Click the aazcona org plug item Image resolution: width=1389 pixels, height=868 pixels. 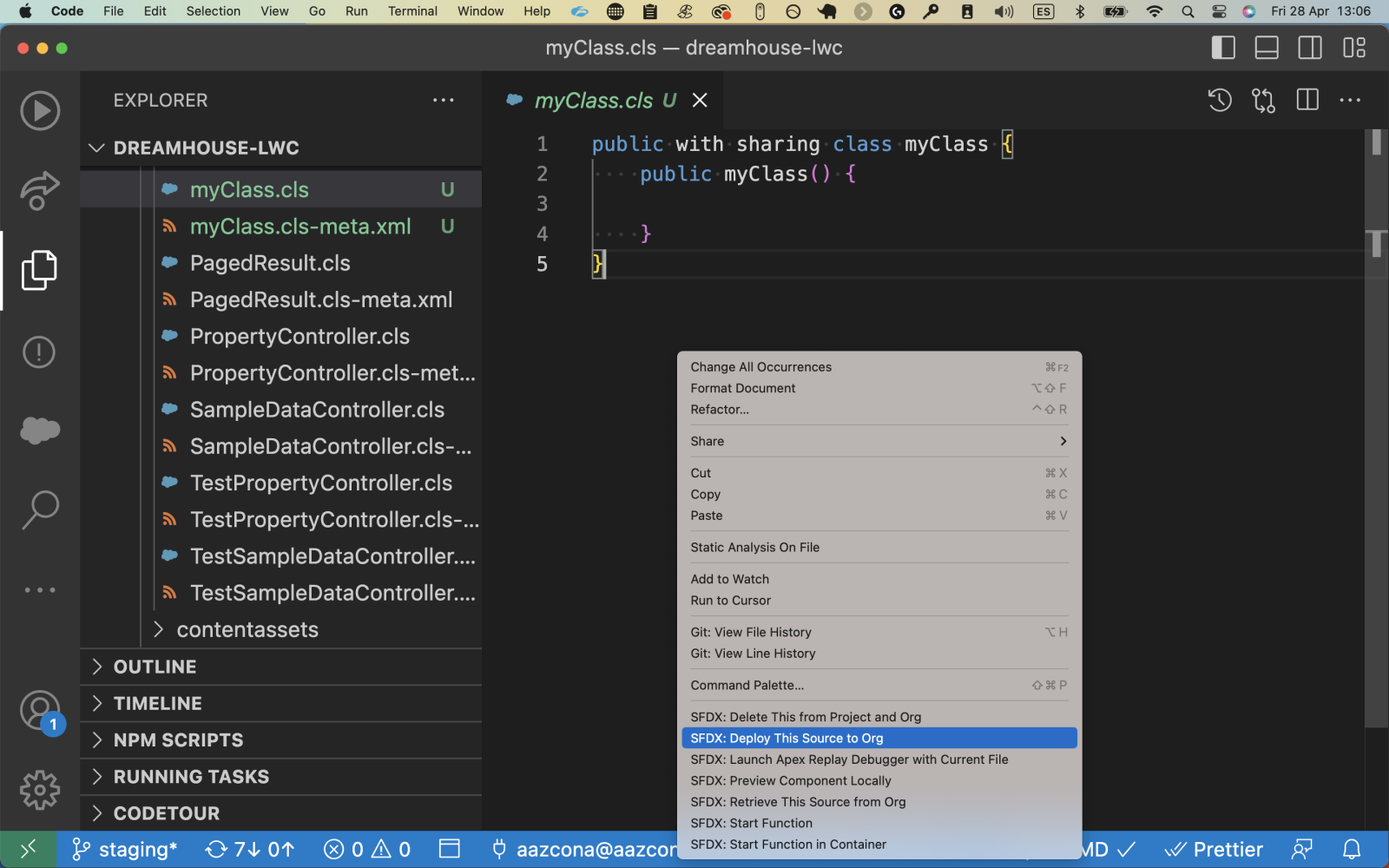[x=583, y=849]
